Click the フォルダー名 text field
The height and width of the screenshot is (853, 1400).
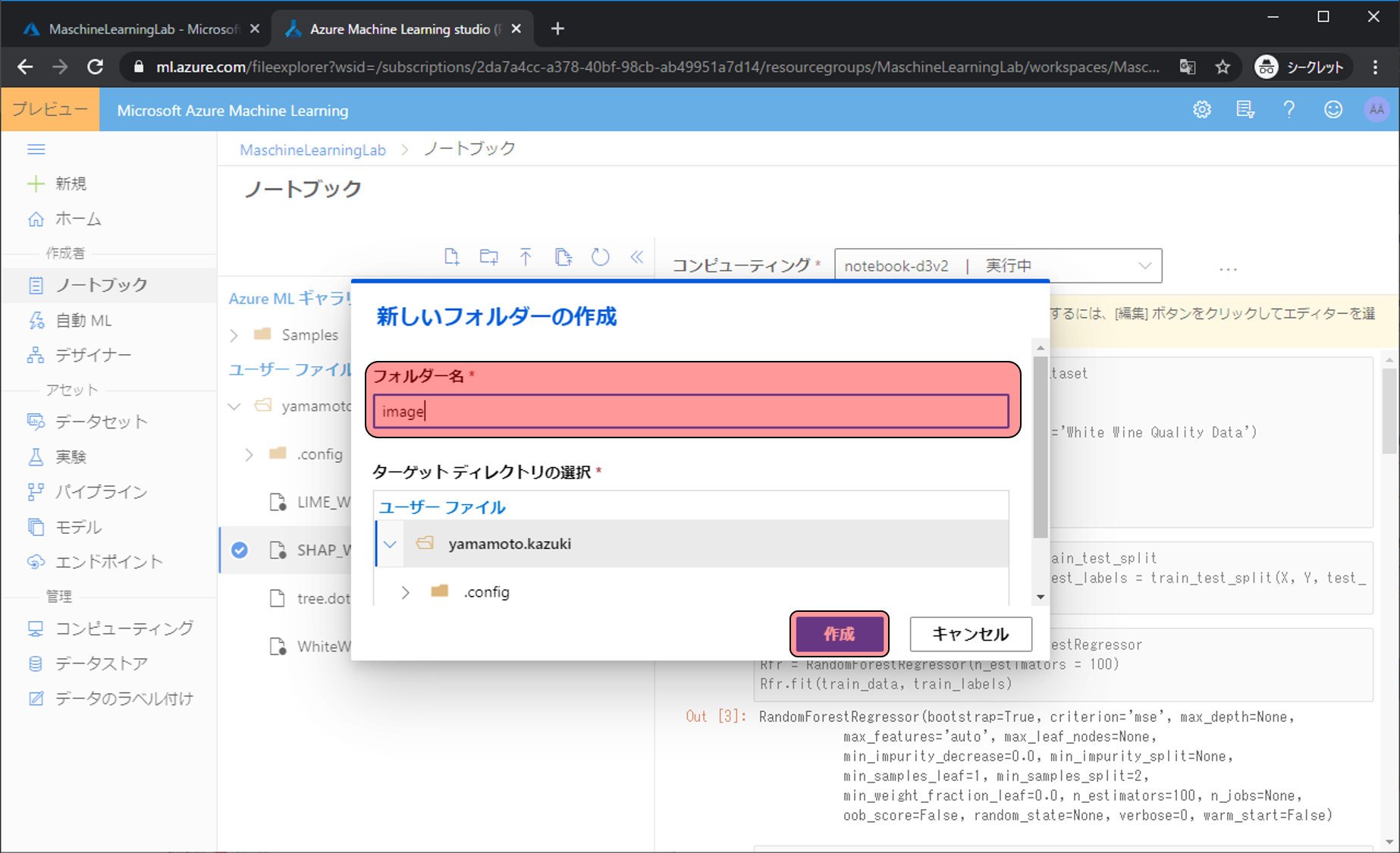tap(690, 412)
